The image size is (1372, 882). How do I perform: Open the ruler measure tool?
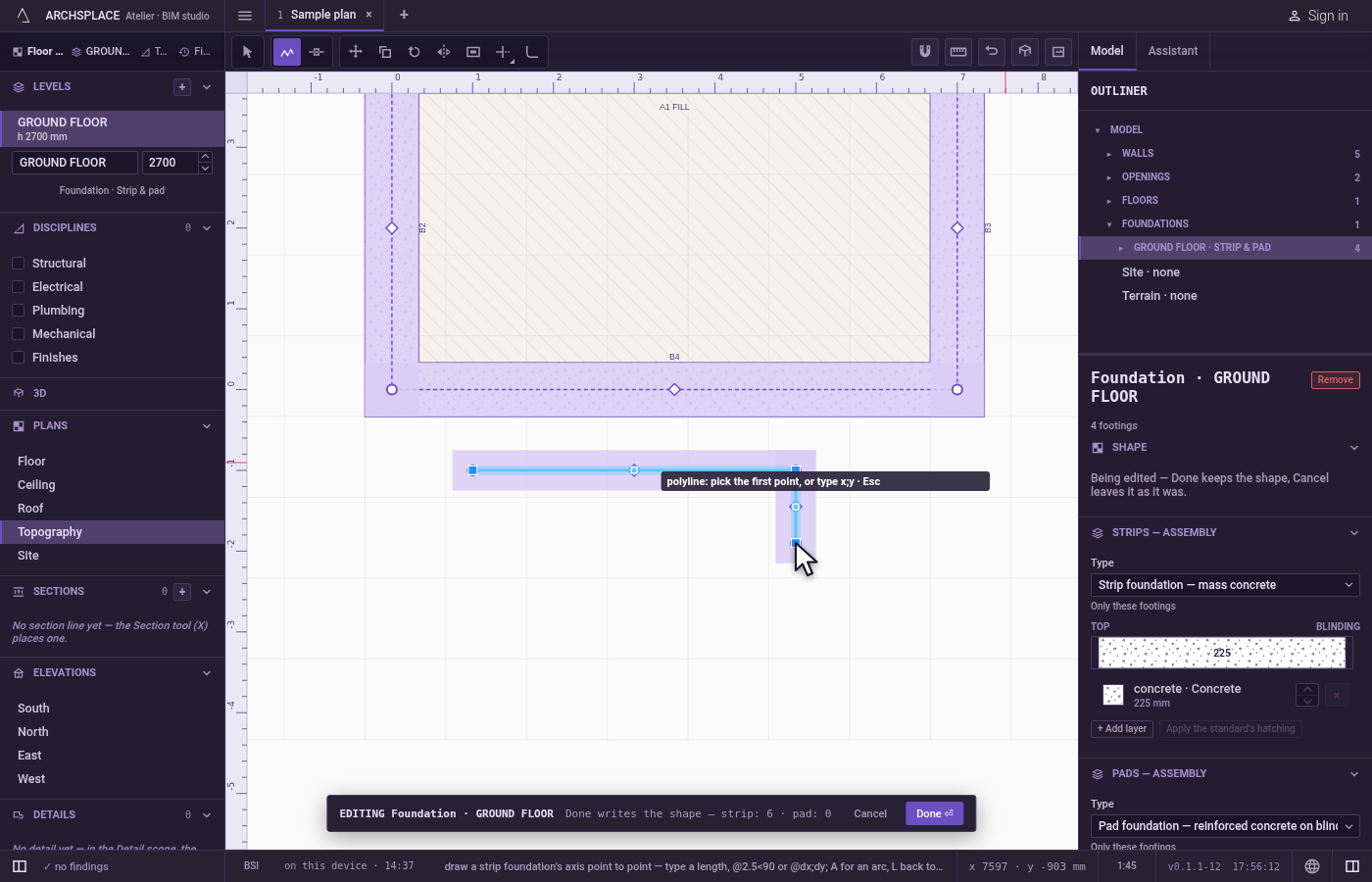(x=958, y=52)
